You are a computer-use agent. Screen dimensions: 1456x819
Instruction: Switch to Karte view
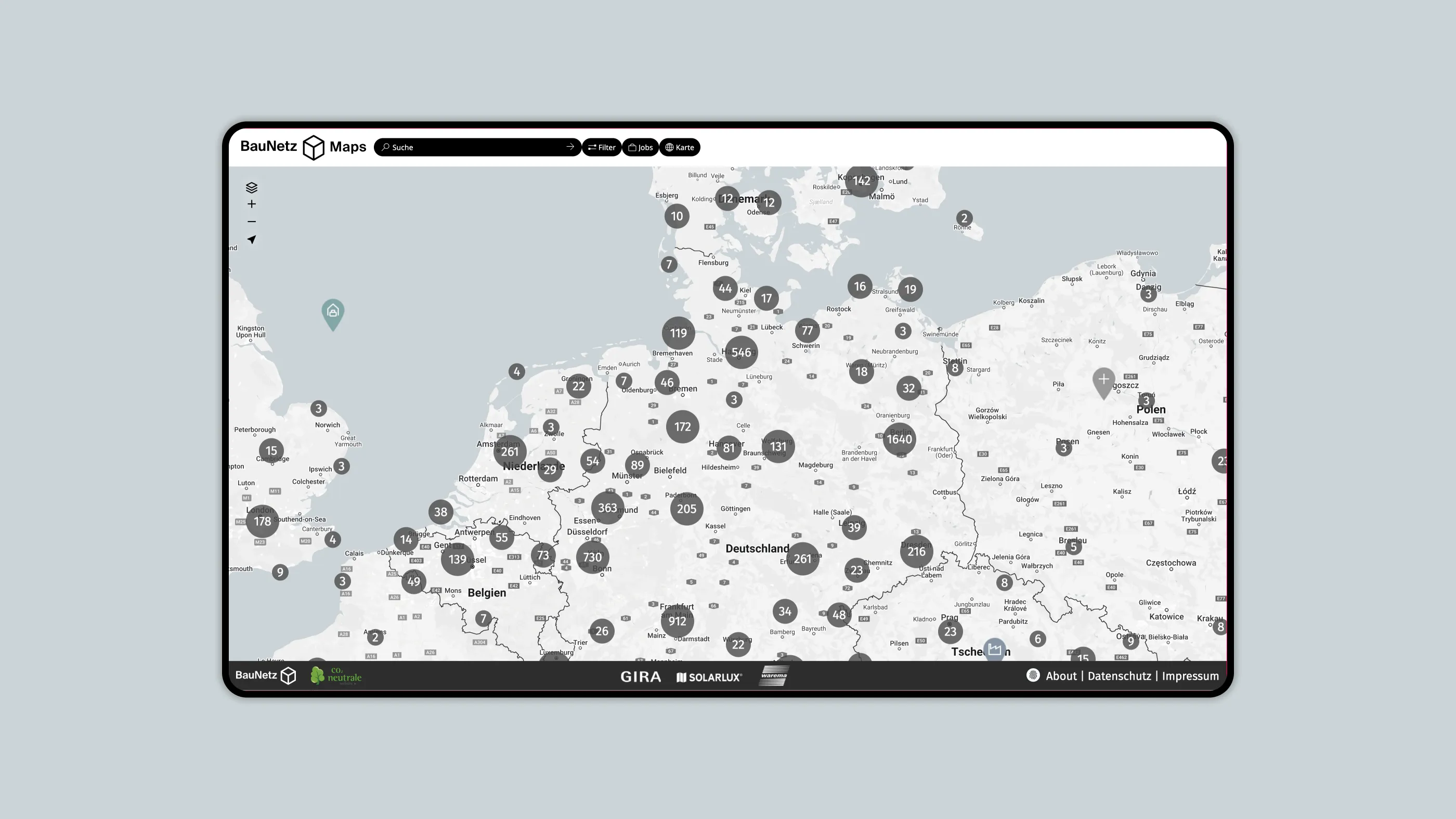coord(680,147)
